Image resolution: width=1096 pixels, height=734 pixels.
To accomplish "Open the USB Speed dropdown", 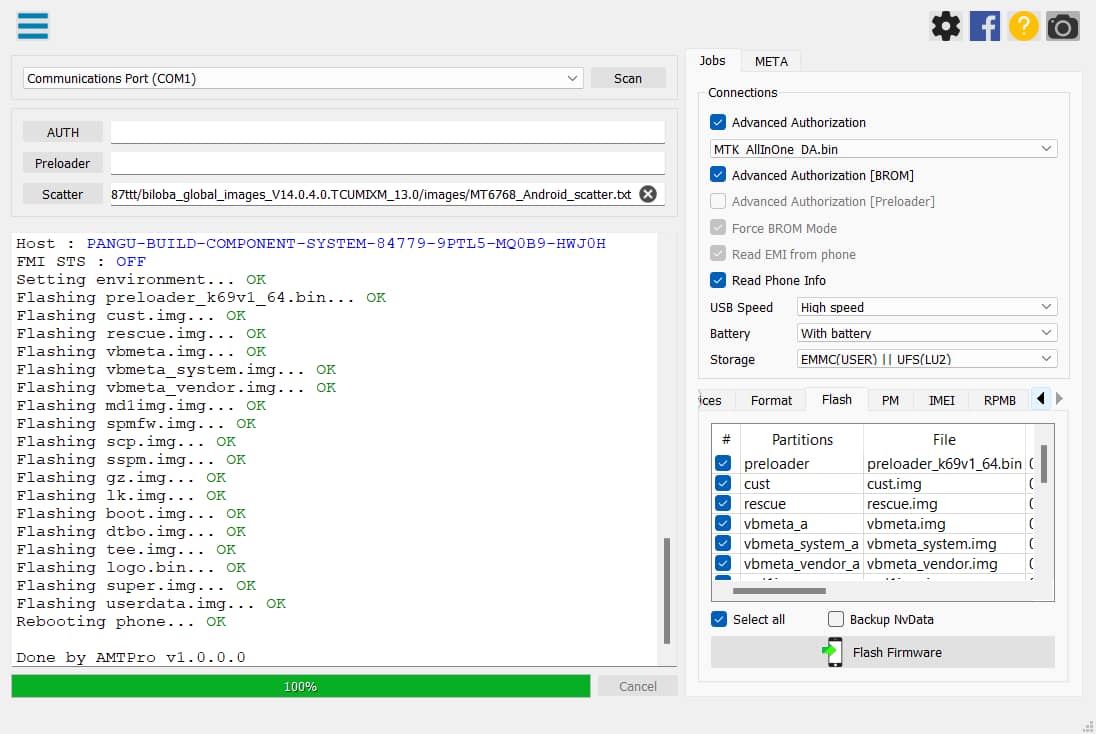I will 927,307.
